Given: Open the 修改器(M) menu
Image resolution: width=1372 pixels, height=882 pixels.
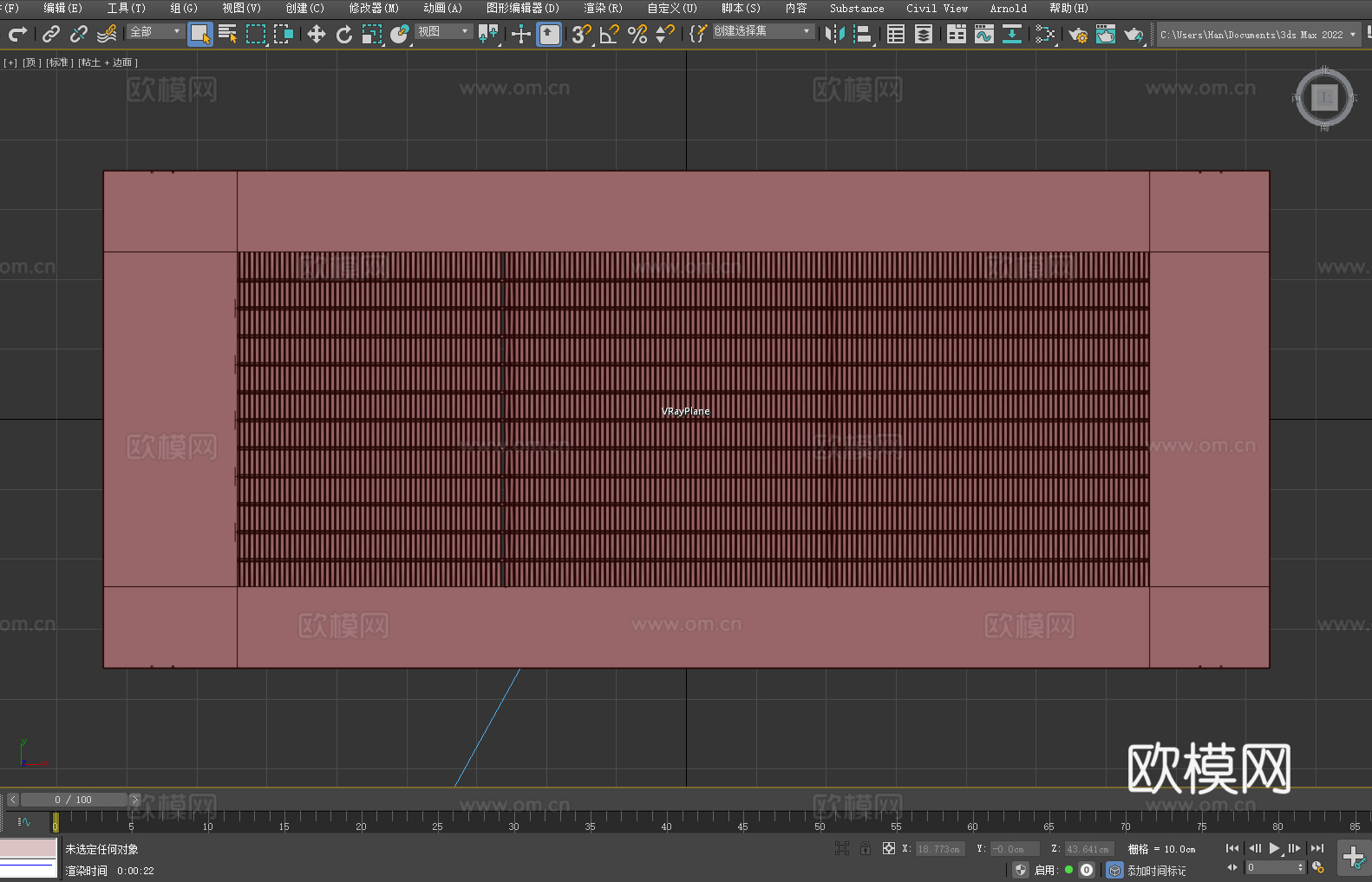Looking at the screenshot, I should coord(374,8).
